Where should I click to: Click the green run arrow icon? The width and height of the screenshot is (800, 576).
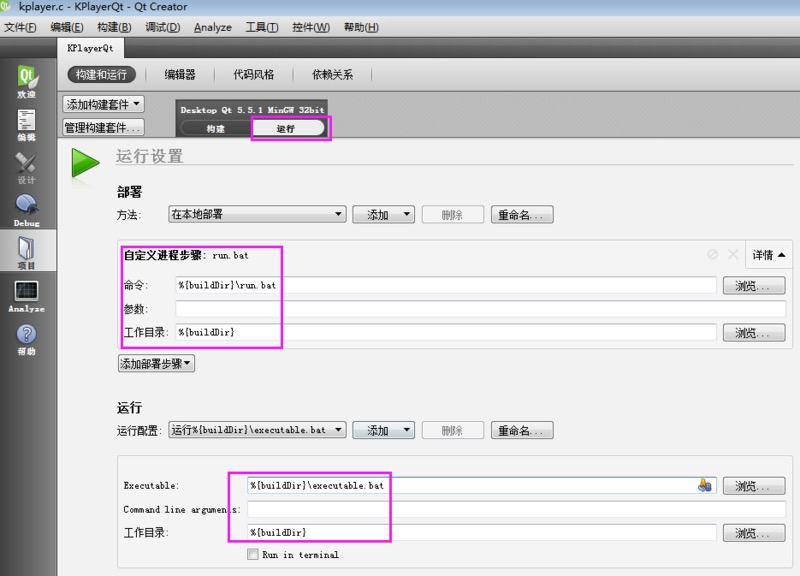85,163
